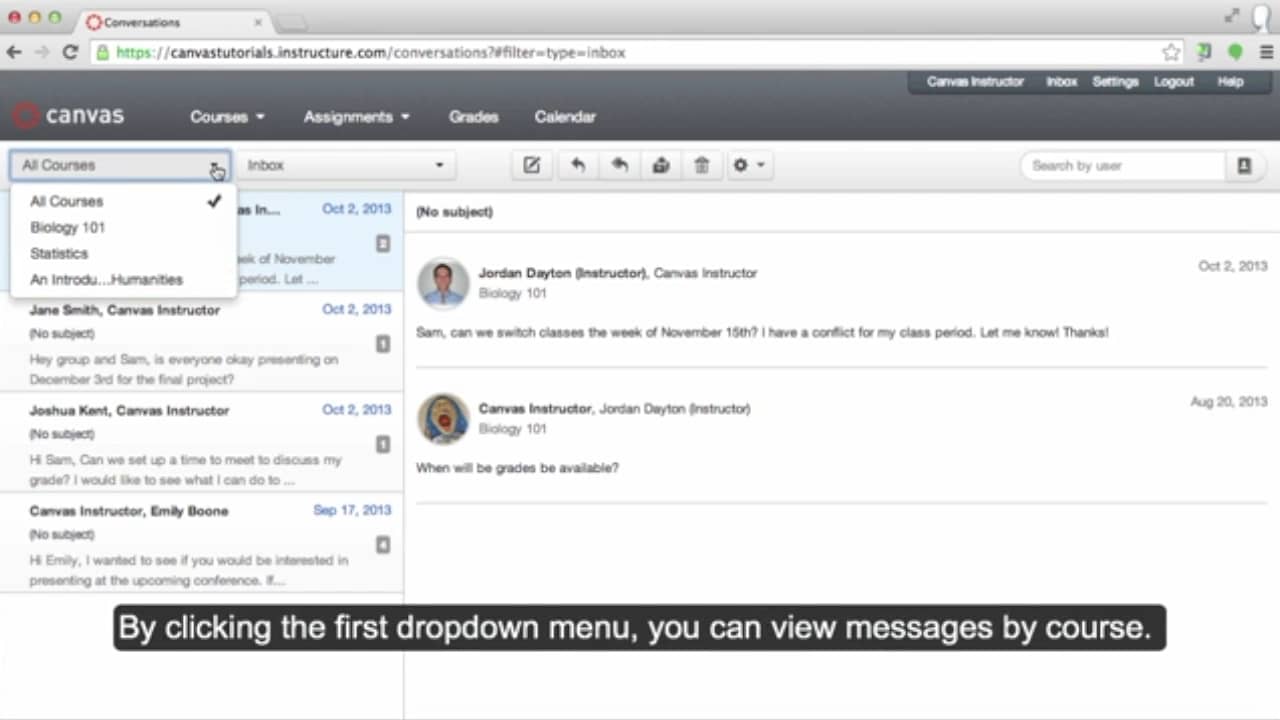Open the Settings link
The image size is (1280, 720).
pyautogui.click(x=1115, y=82)
